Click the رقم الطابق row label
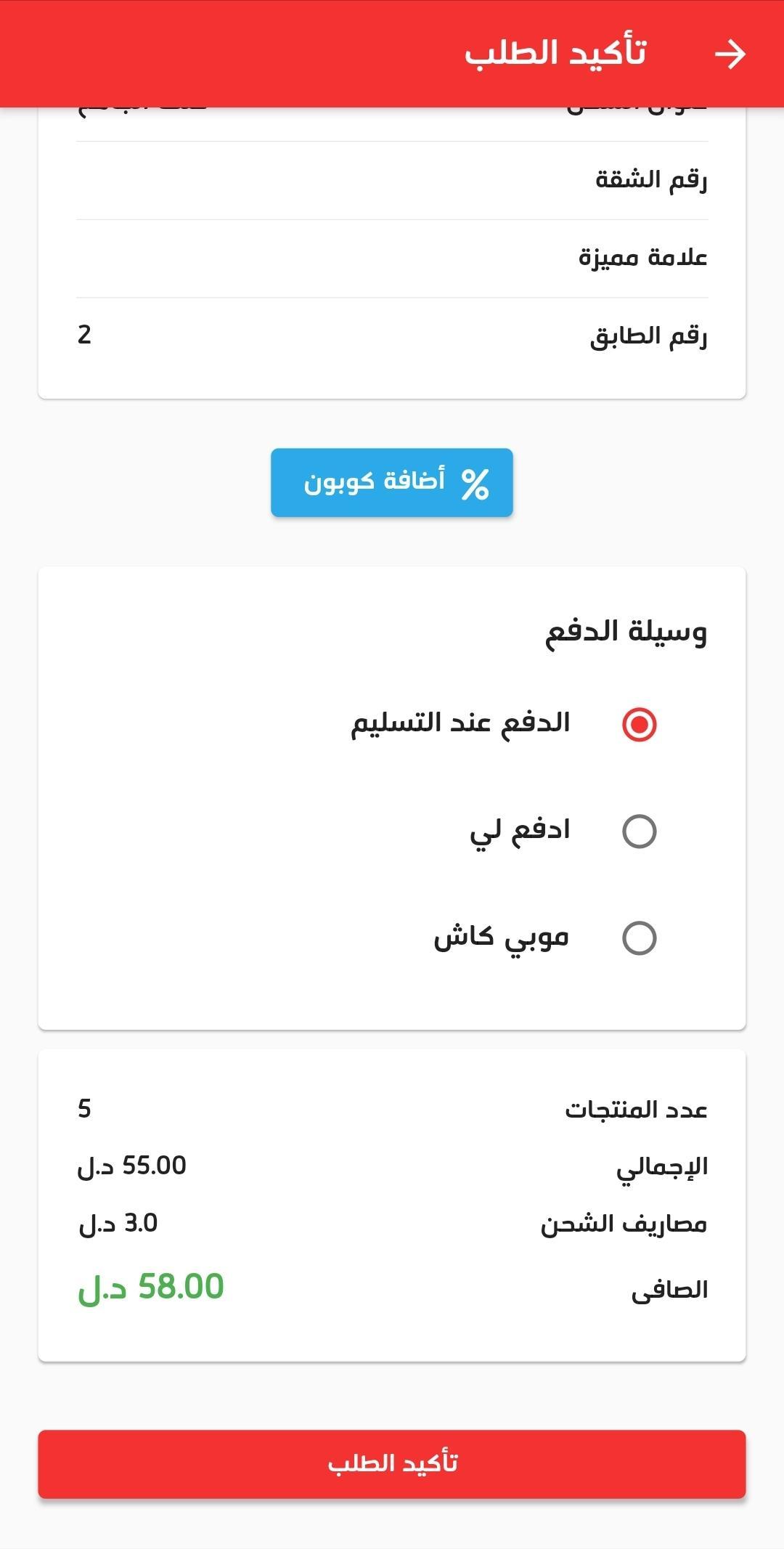Screen dimensions: 784x1549 coord(648,336)
